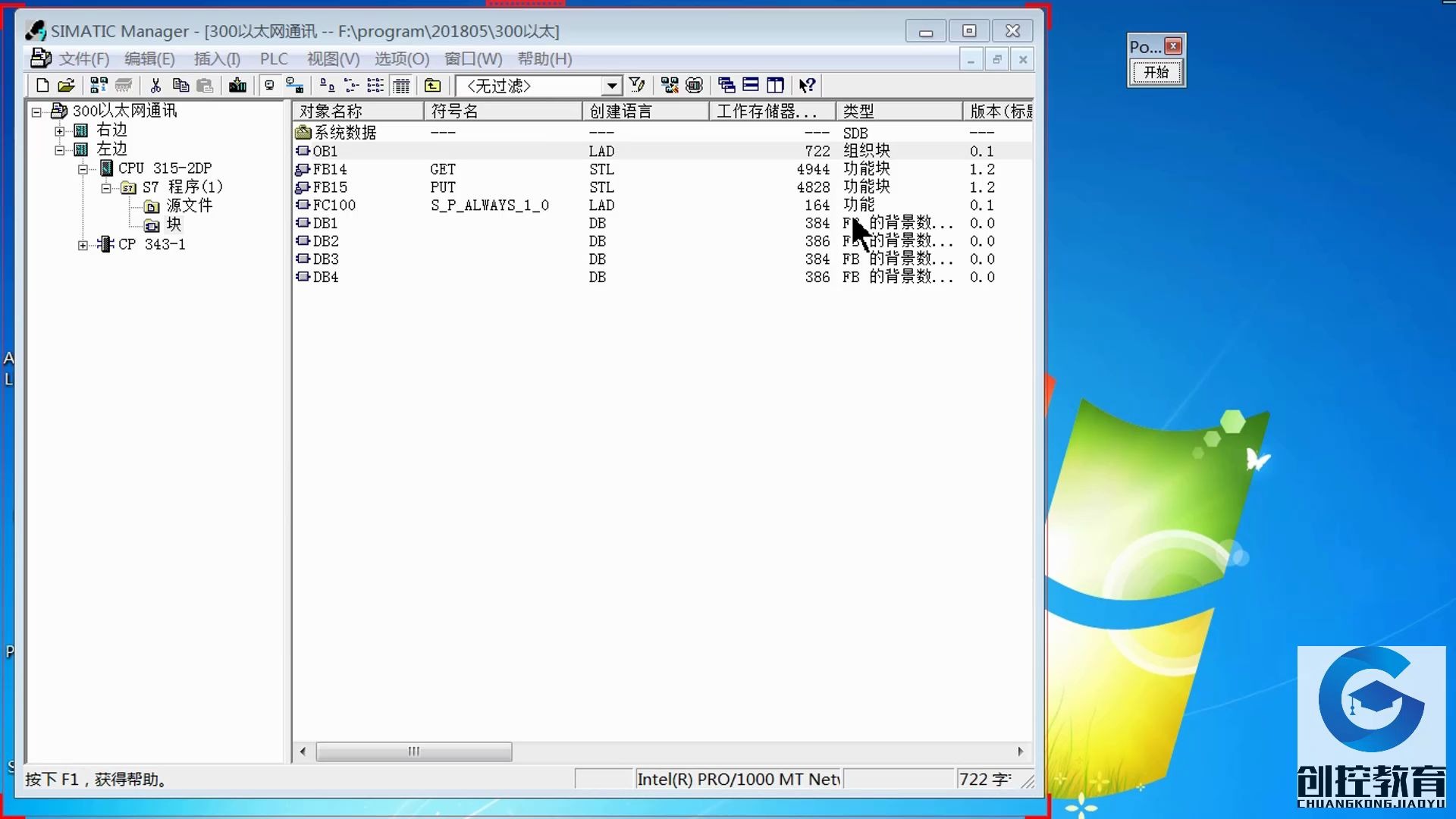
Task: Select the 块 folder under S7 程序(1)
Action: click(171, 224)
